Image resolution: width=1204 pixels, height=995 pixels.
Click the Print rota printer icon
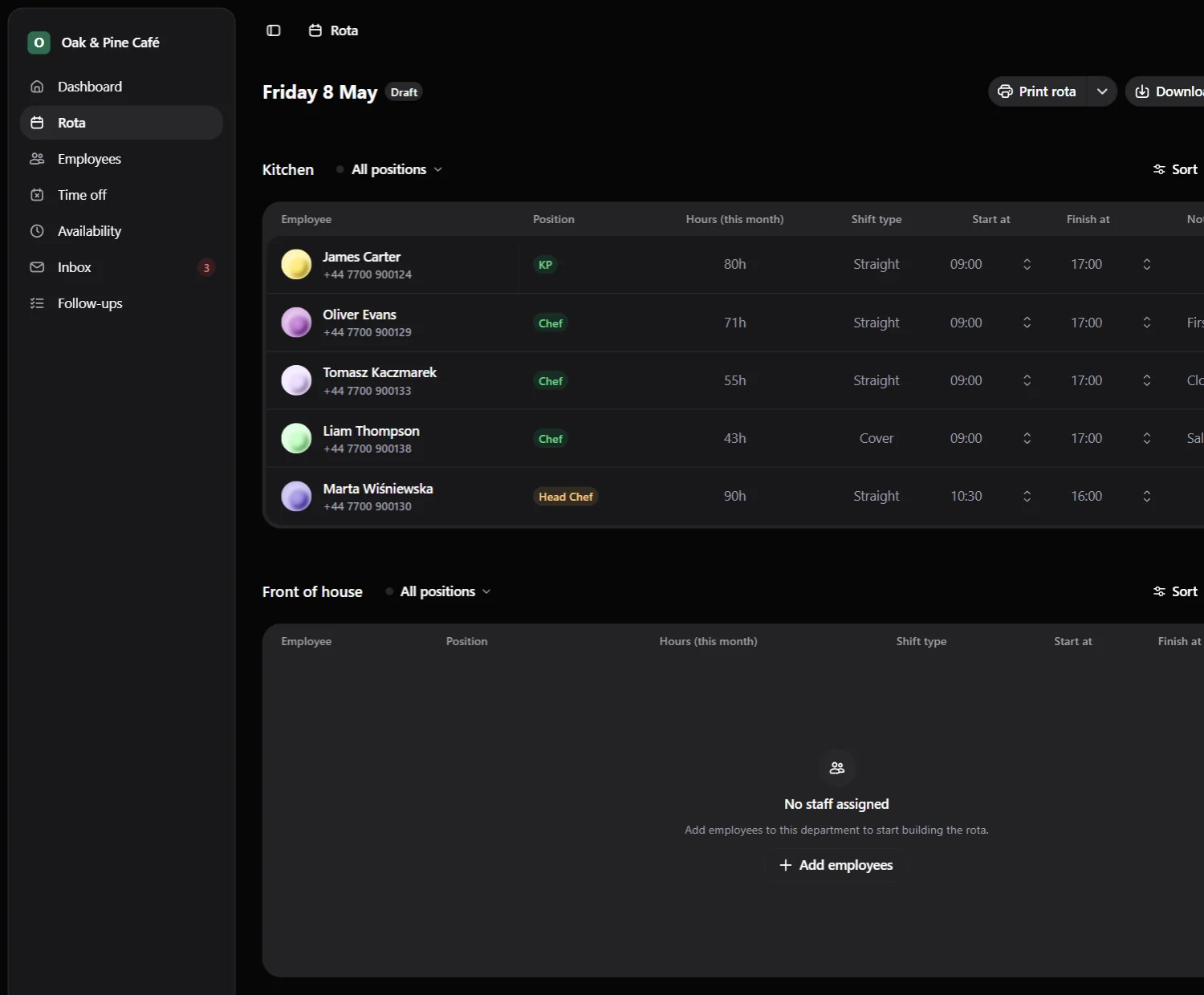1005,91
